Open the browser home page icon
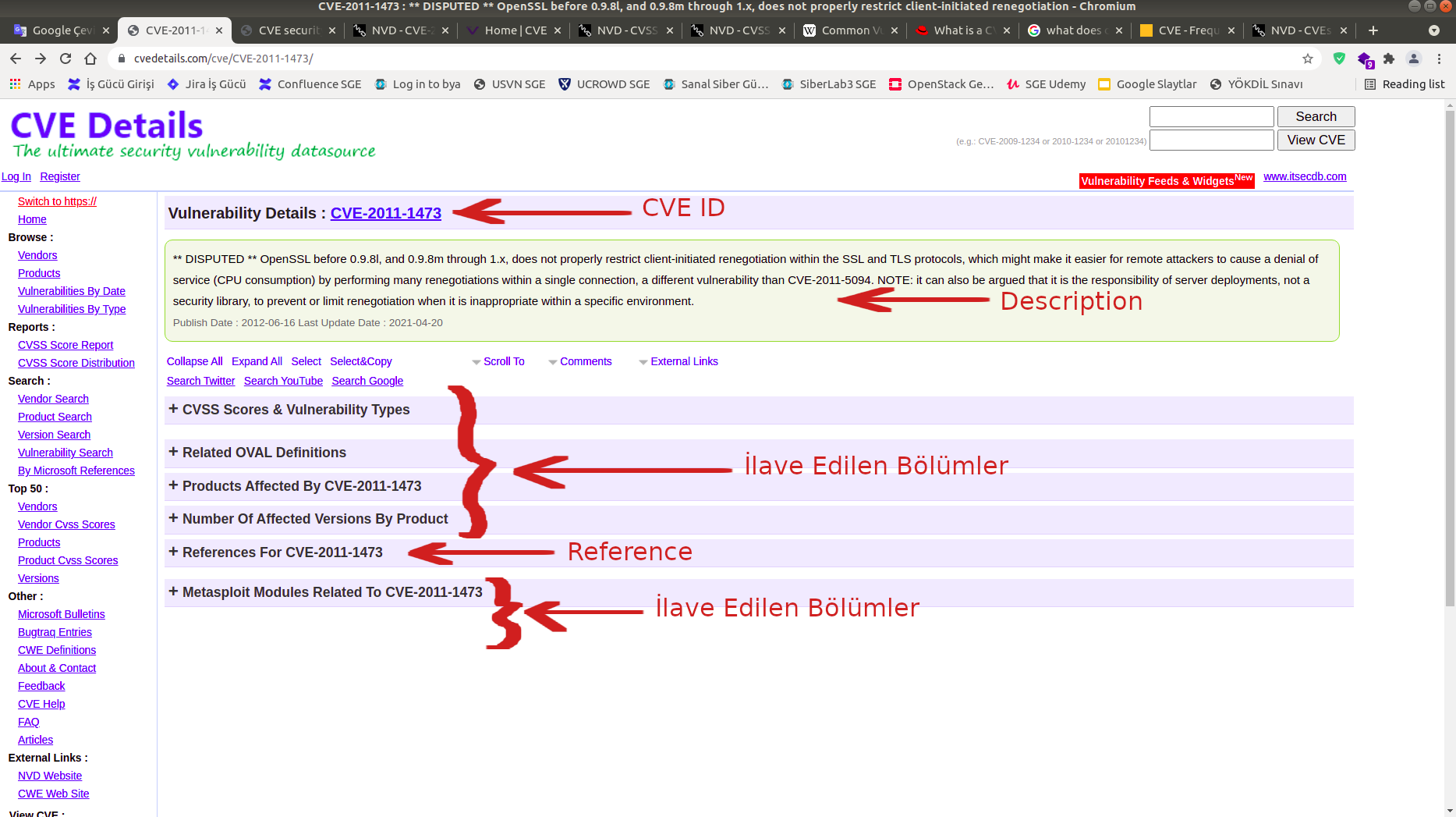 pos(90,59)
